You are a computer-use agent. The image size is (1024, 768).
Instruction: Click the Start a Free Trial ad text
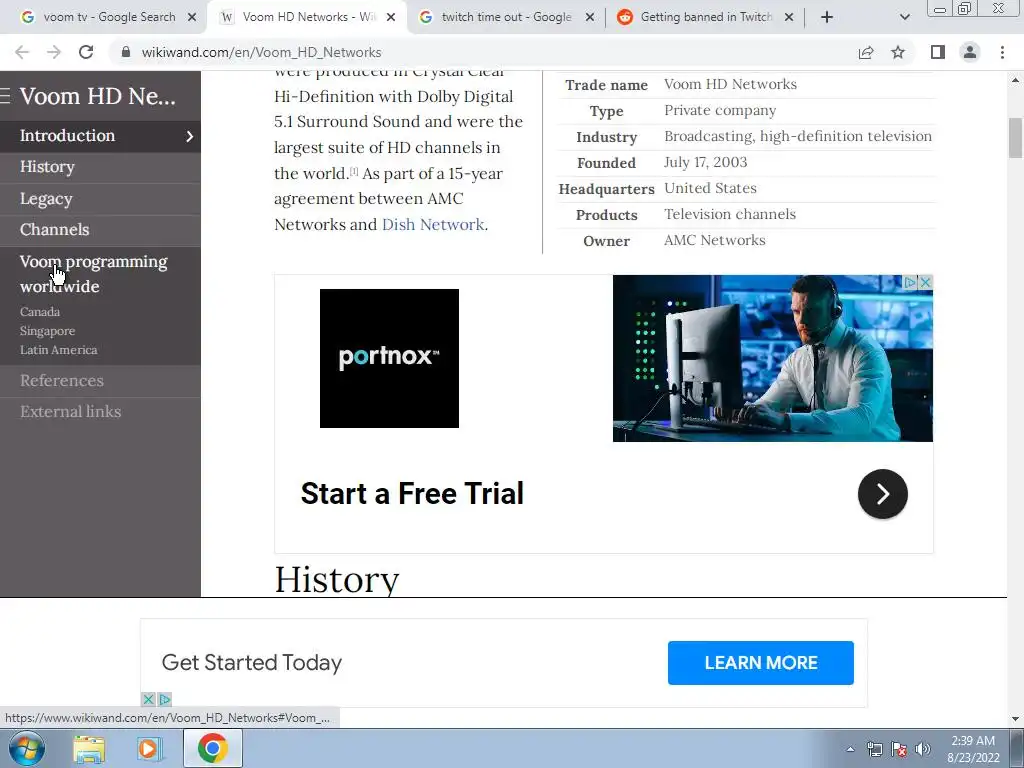[412, 494]
